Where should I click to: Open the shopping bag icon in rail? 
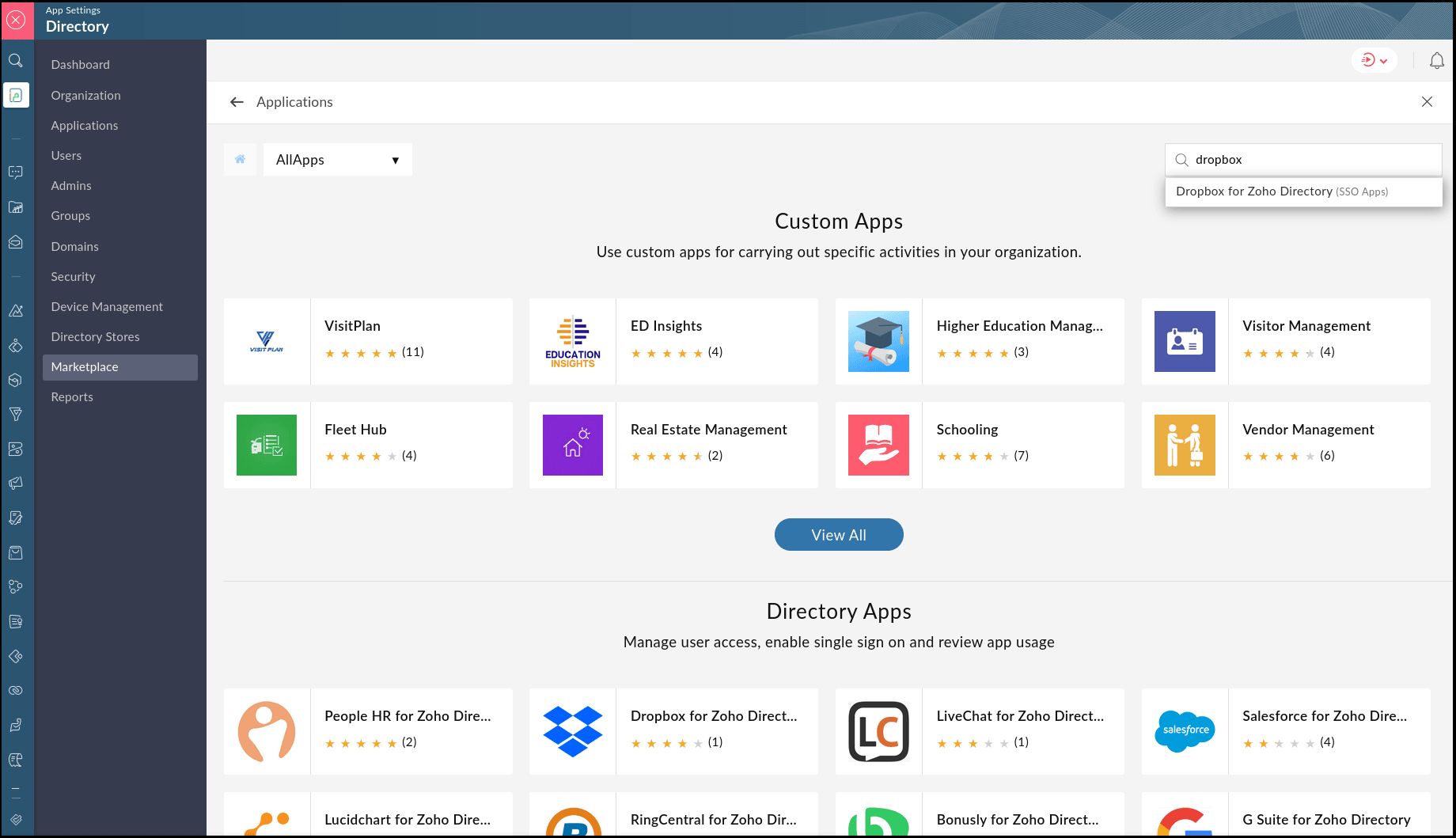(16, 552)
